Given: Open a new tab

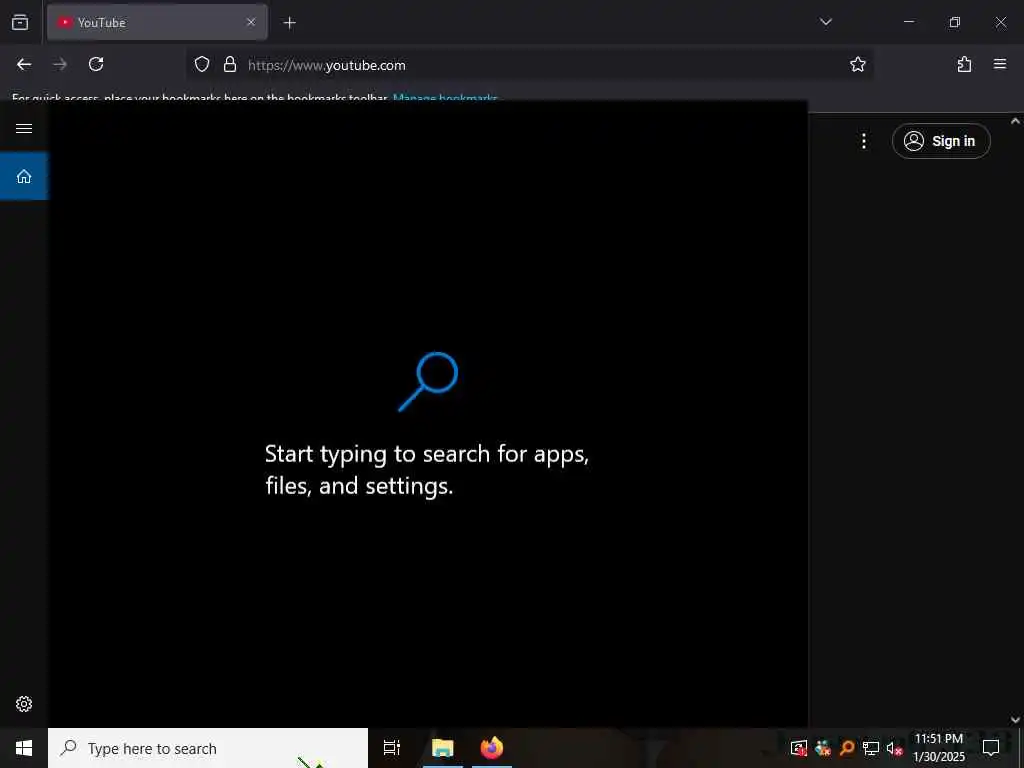Looking at the screenshot, I should (289, 23).
